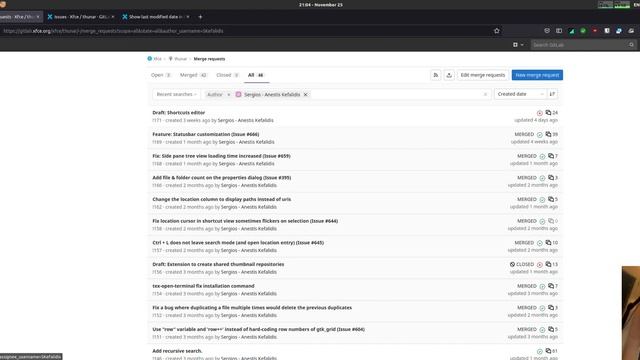Click the teal triangle extension icon

tap(571, 31)
